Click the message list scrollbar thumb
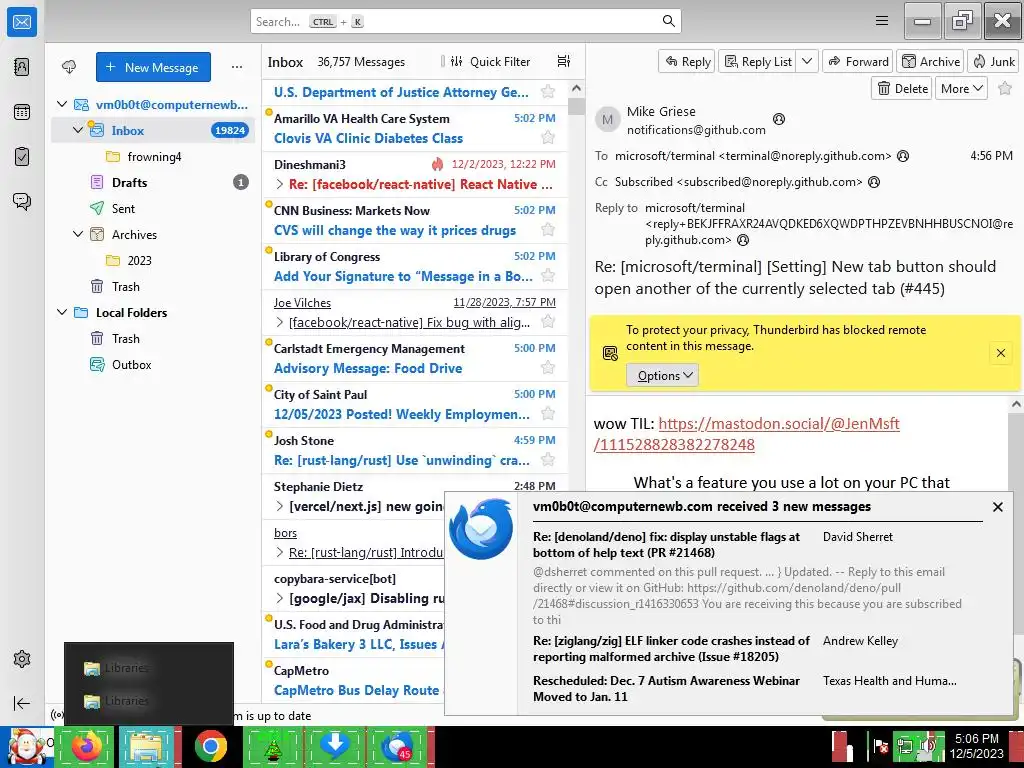Image resolution: width=1024 pixels, height=768 pixels. (576, 106)
